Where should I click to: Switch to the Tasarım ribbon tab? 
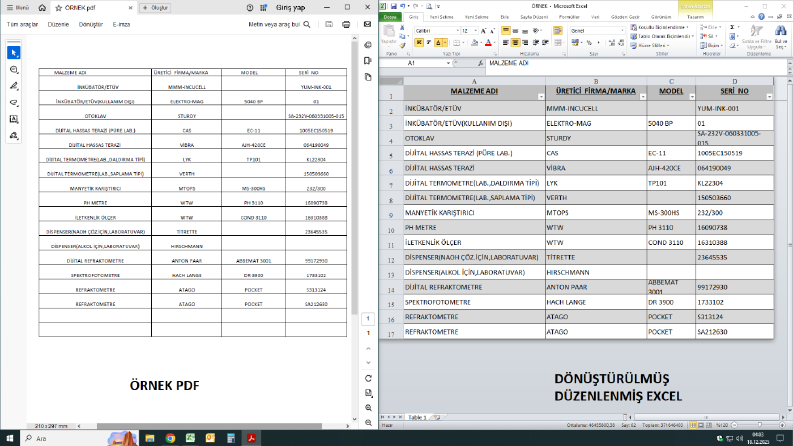(695, 17)
